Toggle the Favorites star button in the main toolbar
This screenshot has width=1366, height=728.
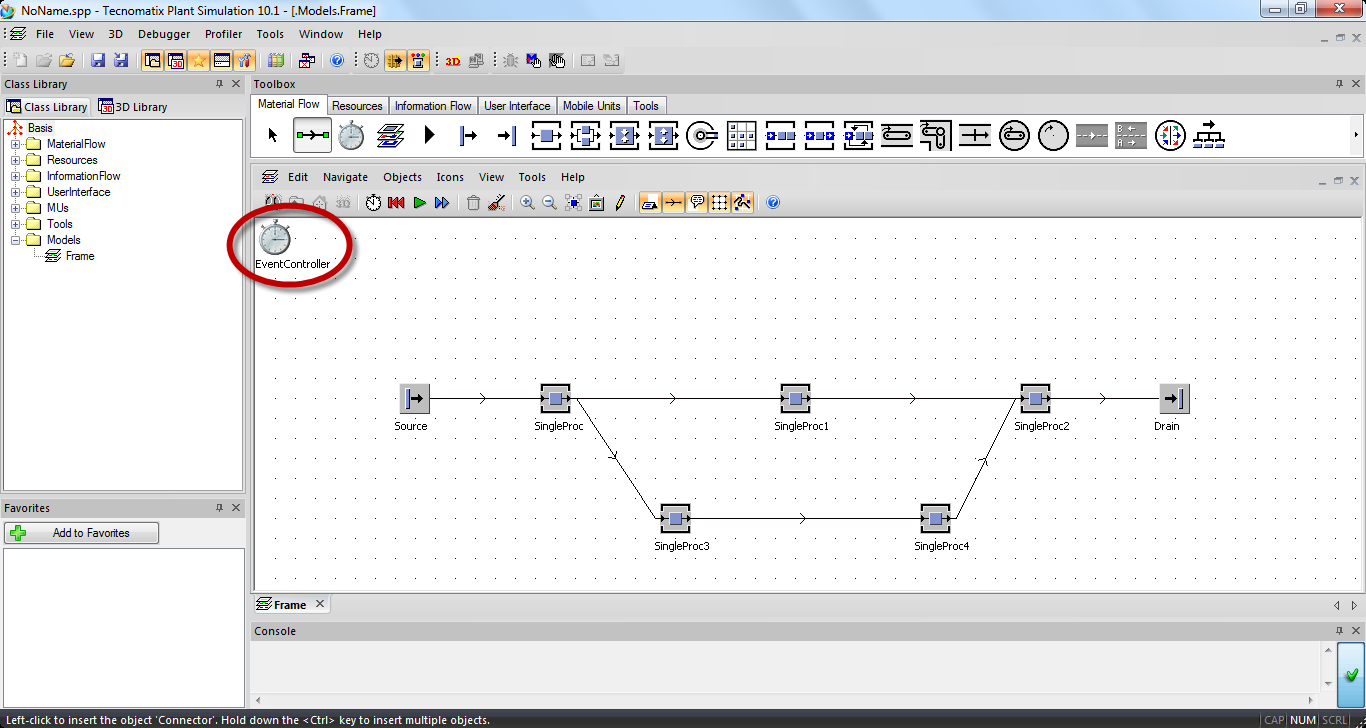[x=199, y=61]
